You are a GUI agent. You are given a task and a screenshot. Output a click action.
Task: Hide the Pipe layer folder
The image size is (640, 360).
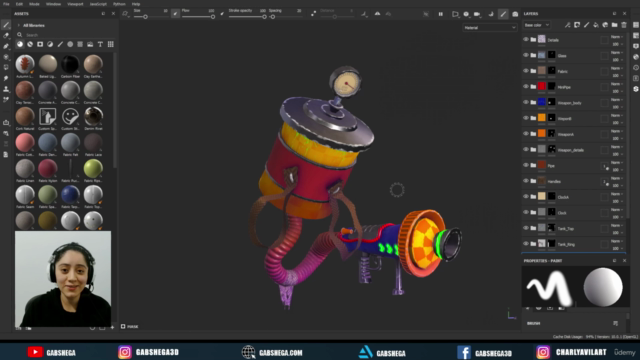526,165
